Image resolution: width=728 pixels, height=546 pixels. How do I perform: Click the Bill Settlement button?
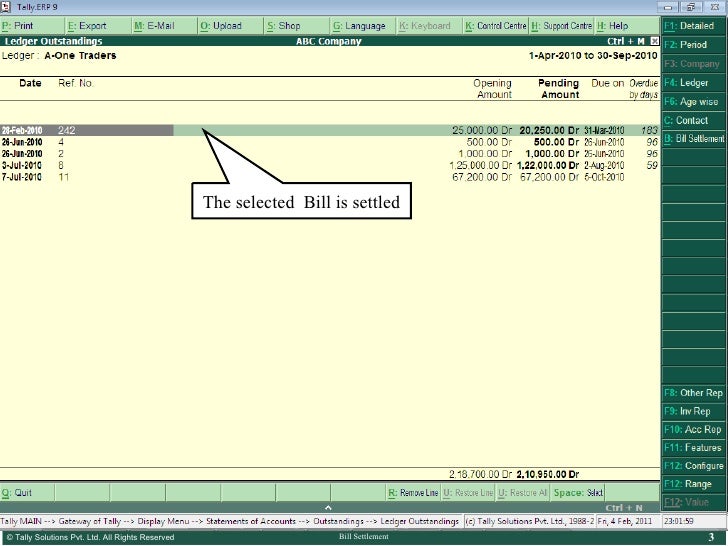point(694,139)
